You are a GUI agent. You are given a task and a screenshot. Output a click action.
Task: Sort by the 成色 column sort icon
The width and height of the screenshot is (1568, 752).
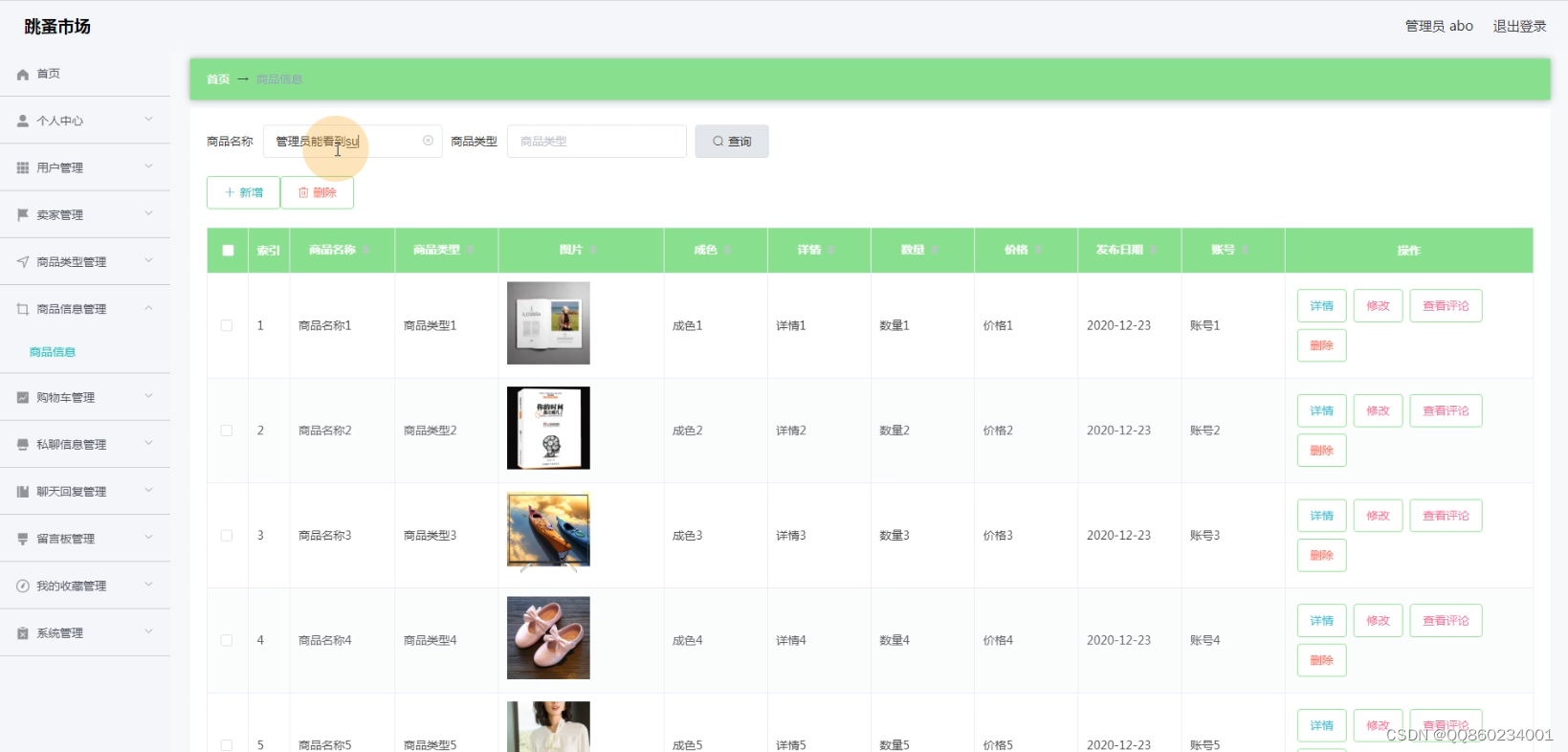click(x=726, y=250)
